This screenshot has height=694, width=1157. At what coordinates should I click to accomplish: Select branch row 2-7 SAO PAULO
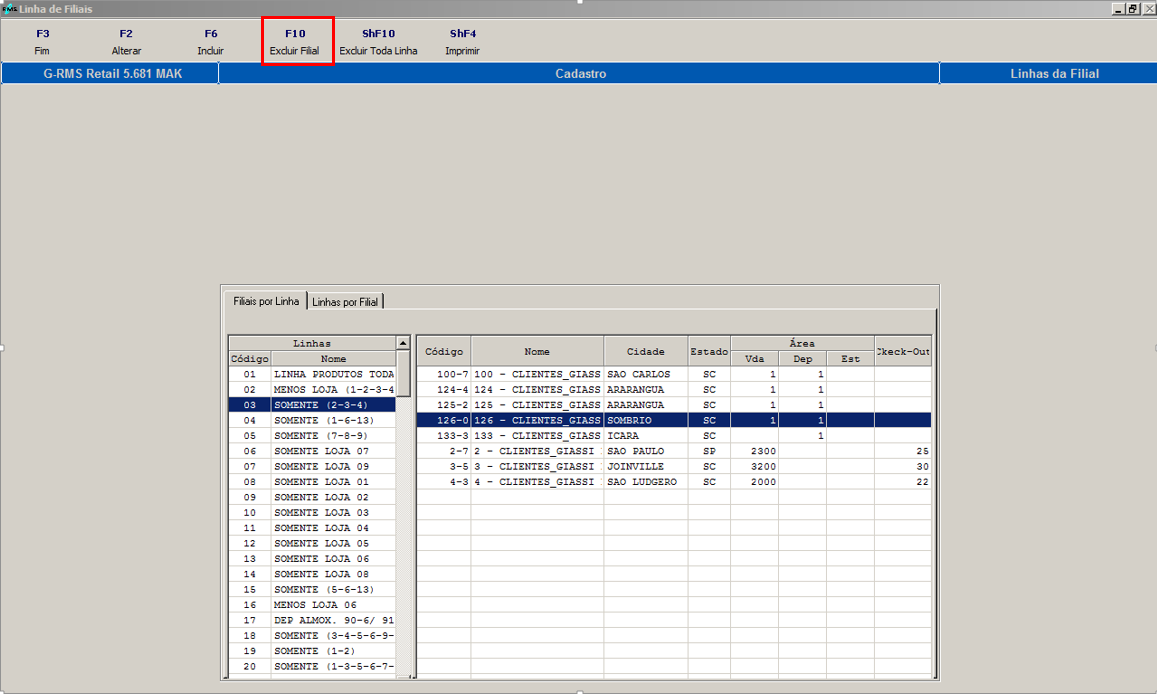(674, 451)
